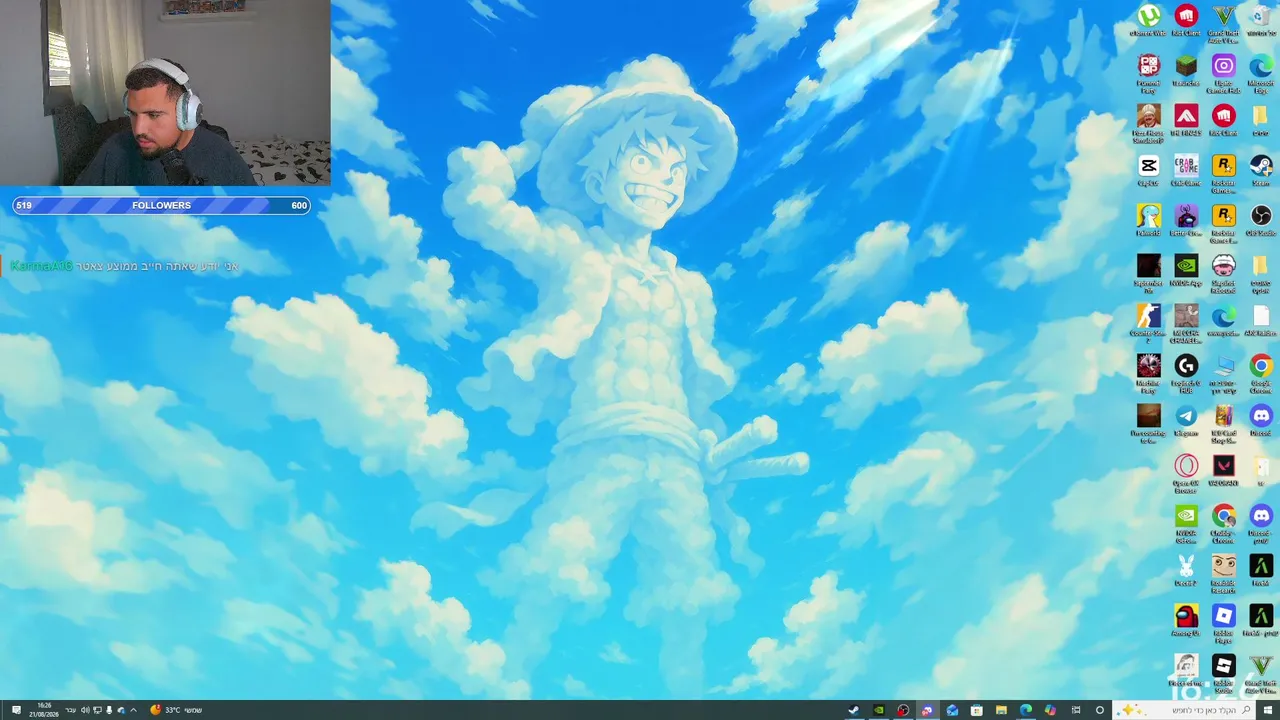Open the NVIDIA GeForce desktop shortcut
This screenshot has height=720, width=1280.
click(1186, 522)
